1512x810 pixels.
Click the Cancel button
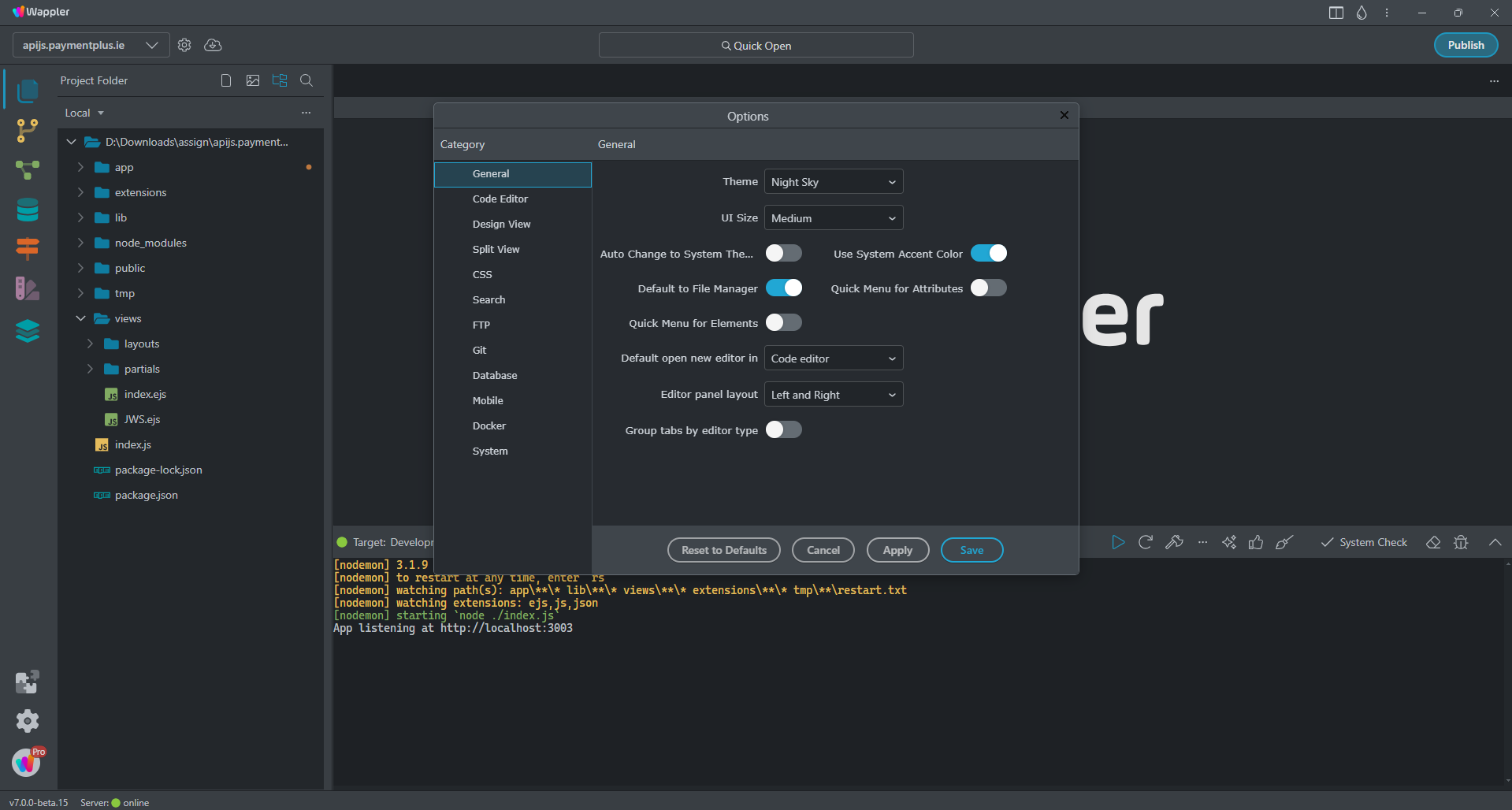823,550
